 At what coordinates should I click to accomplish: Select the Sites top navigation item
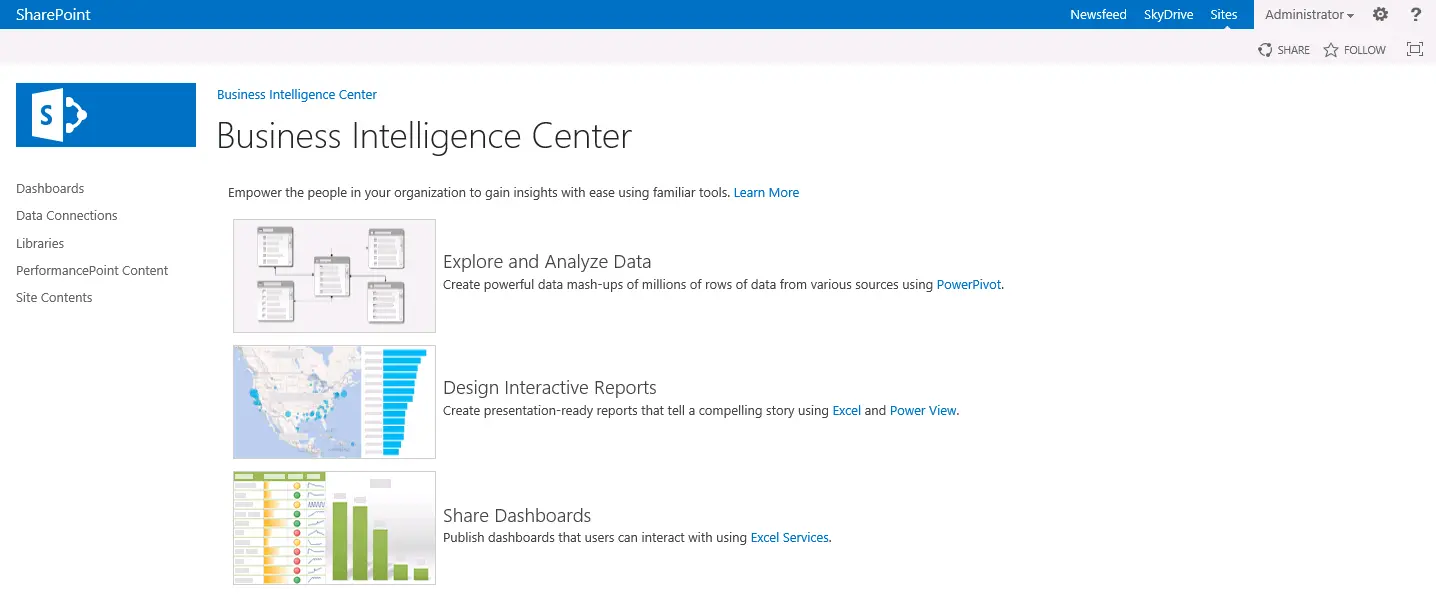1224,14
